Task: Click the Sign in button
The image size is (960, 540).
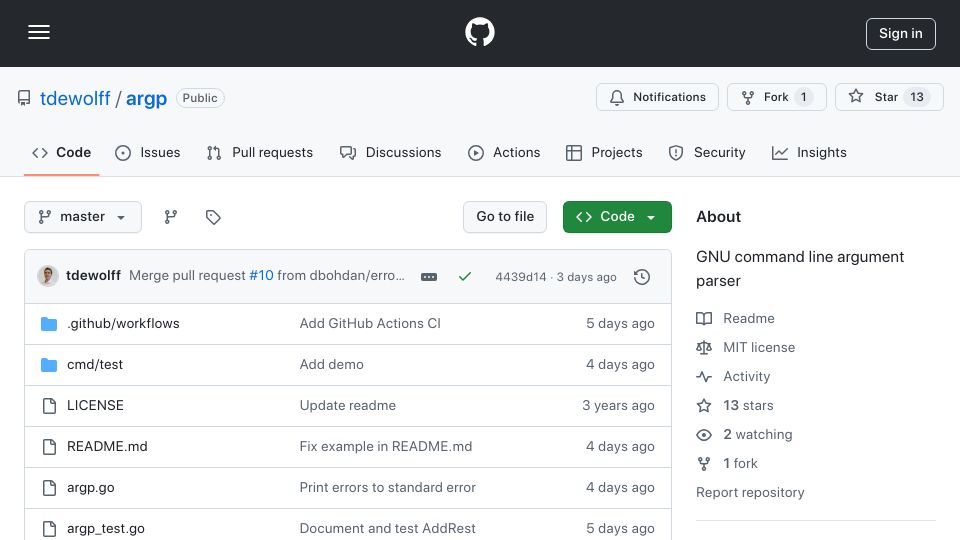Action: pos(901,34)
